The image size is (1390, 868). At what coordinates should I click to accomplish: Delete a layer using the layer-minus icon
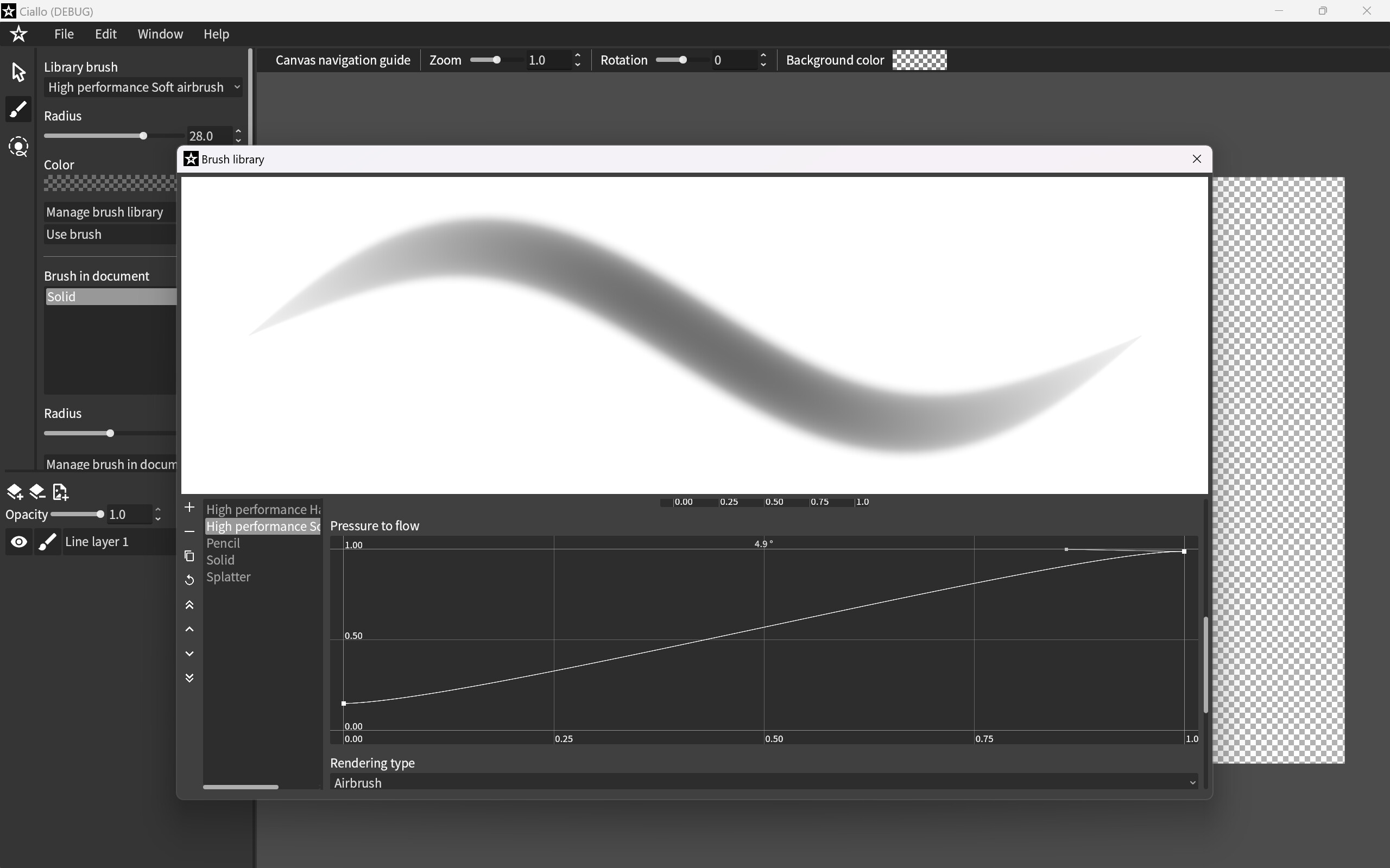coord(37,491)
